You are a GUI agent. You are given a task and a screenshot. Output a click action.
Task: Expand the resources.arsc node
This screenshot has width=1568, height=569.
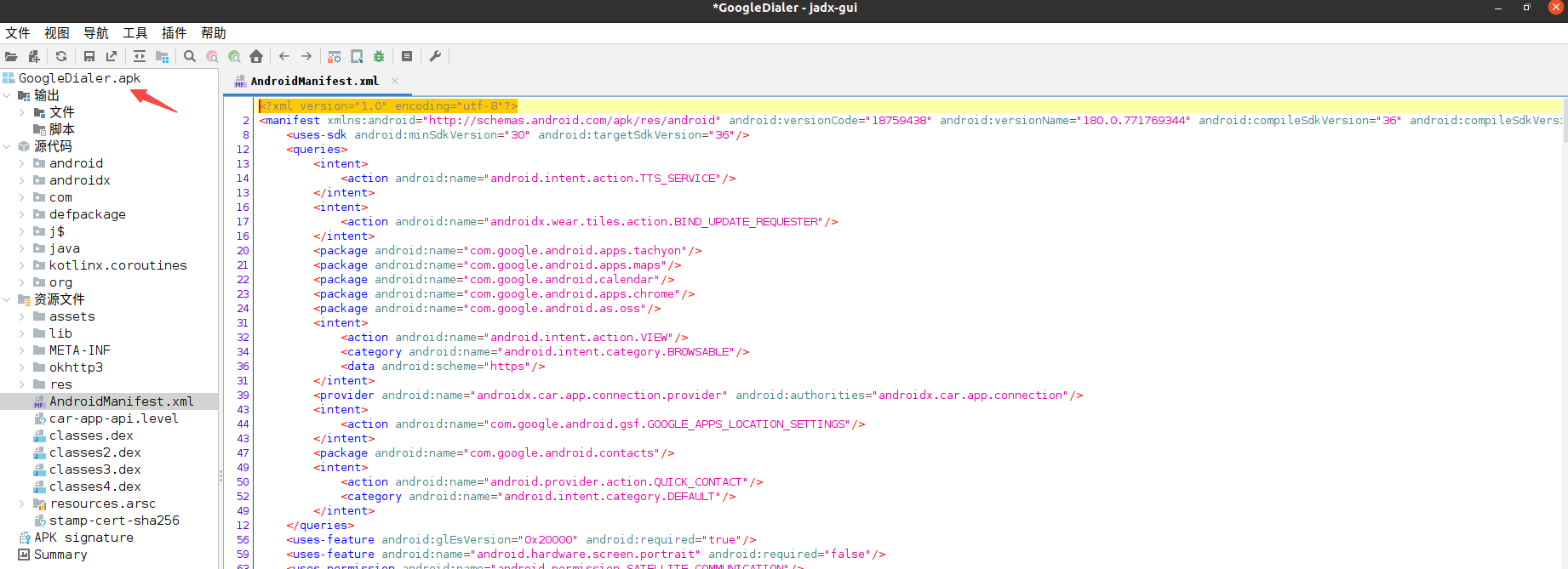(21, 504)
